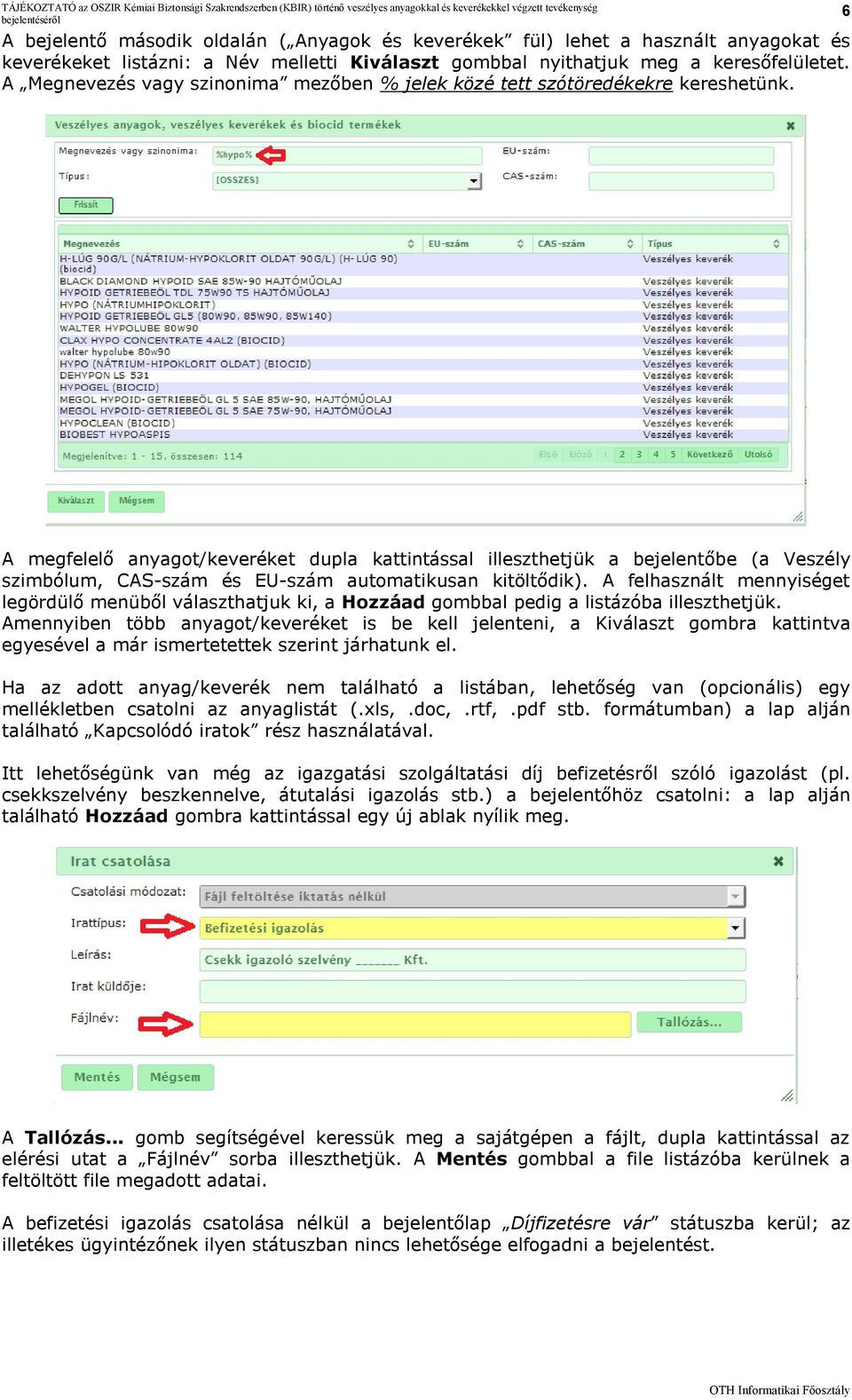Click the EU-szám input field
The height and width of the screenshot is (1400, 852).
681,155
